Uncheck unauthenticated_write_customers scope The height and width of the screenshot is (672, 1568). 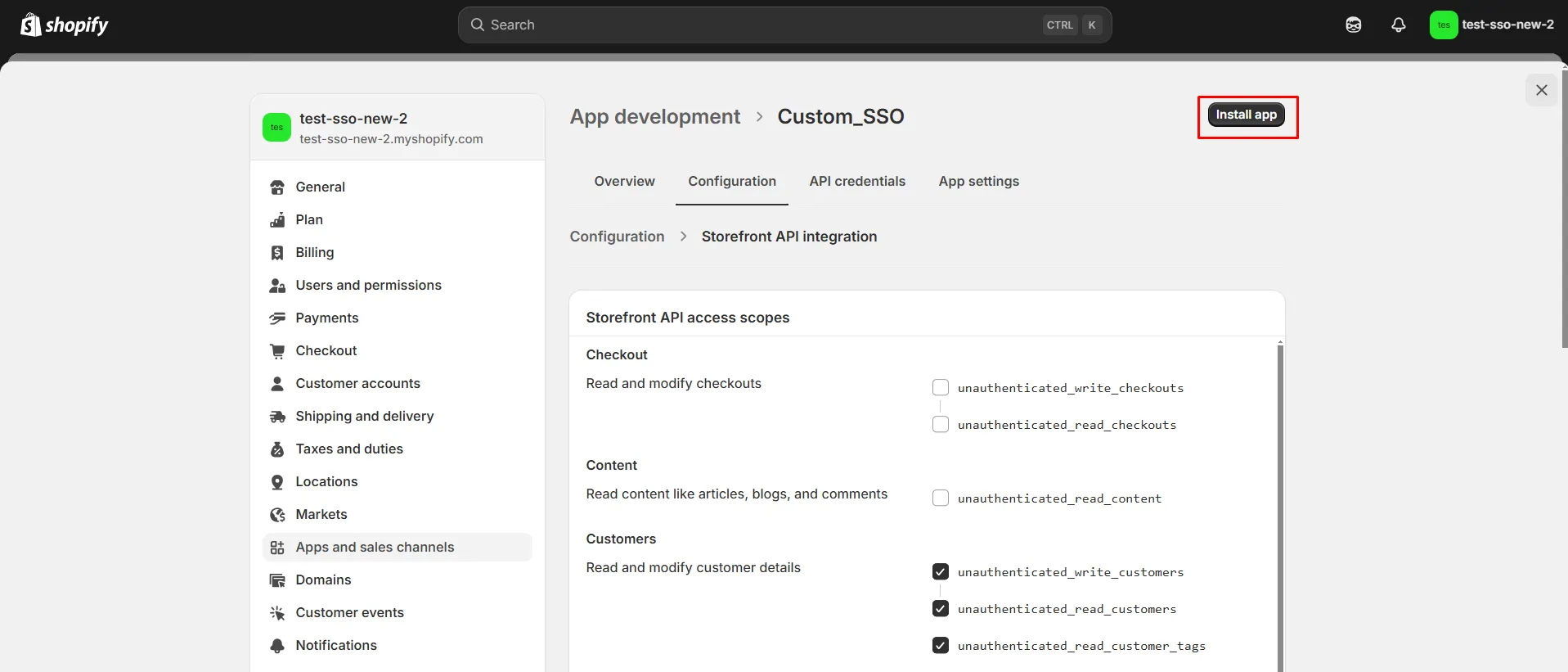(941, 571)
